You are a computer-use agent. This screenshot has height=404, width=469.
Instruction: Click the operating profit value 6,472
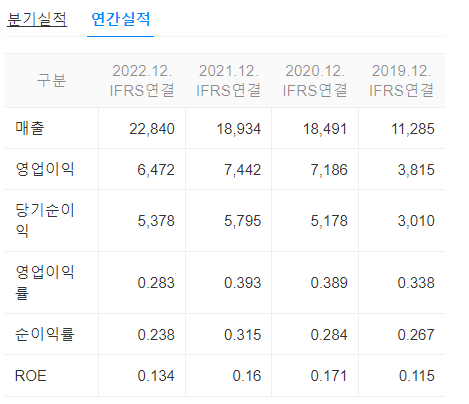point(156,170)
